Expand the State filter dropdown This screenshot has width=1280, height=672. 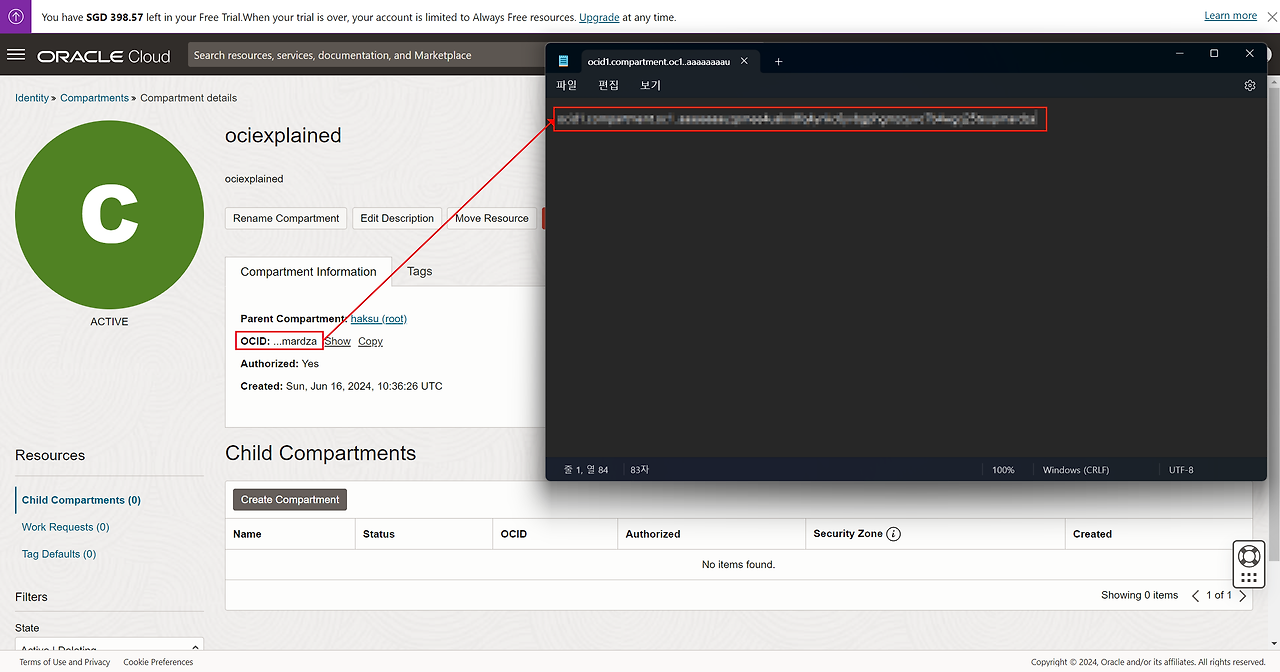108,648
